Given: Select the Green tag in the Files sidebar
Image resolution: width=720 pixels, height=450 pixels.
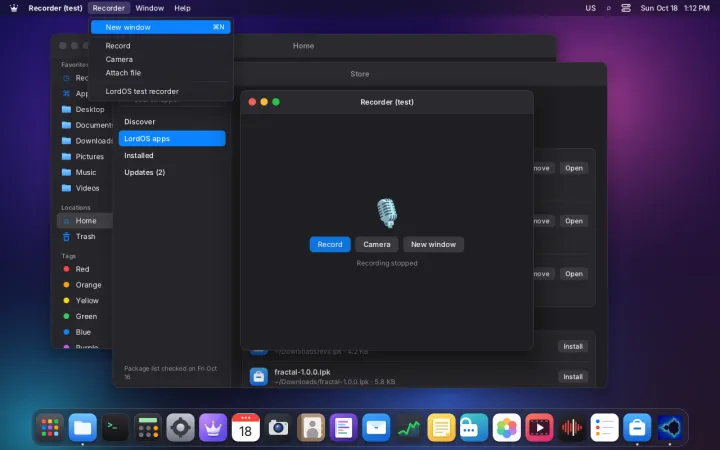Looking at the screenshot, I should pyautogui.click(x=85, y=316).
